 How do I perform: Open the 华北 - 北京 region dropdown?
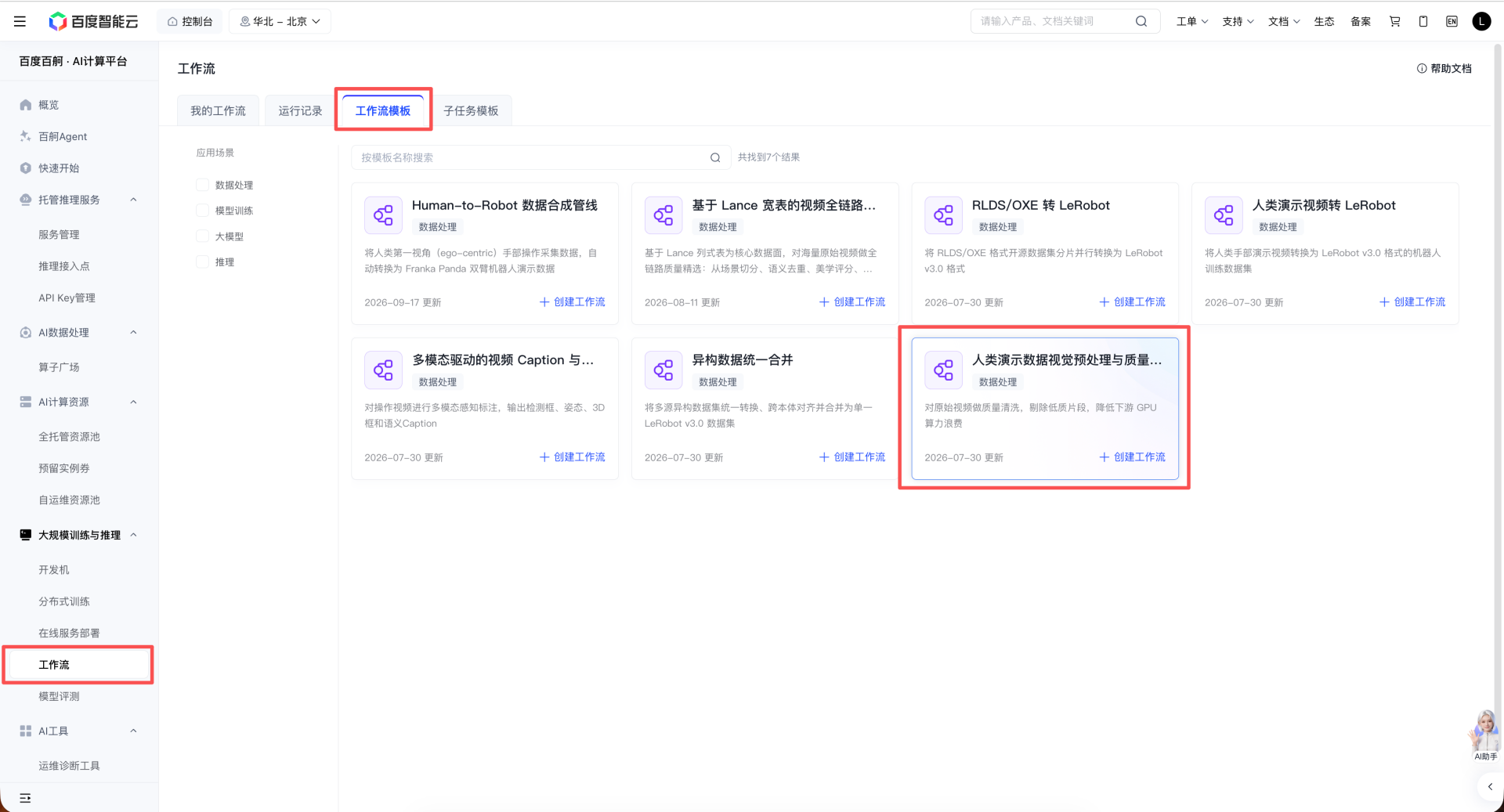coord(280,21)
